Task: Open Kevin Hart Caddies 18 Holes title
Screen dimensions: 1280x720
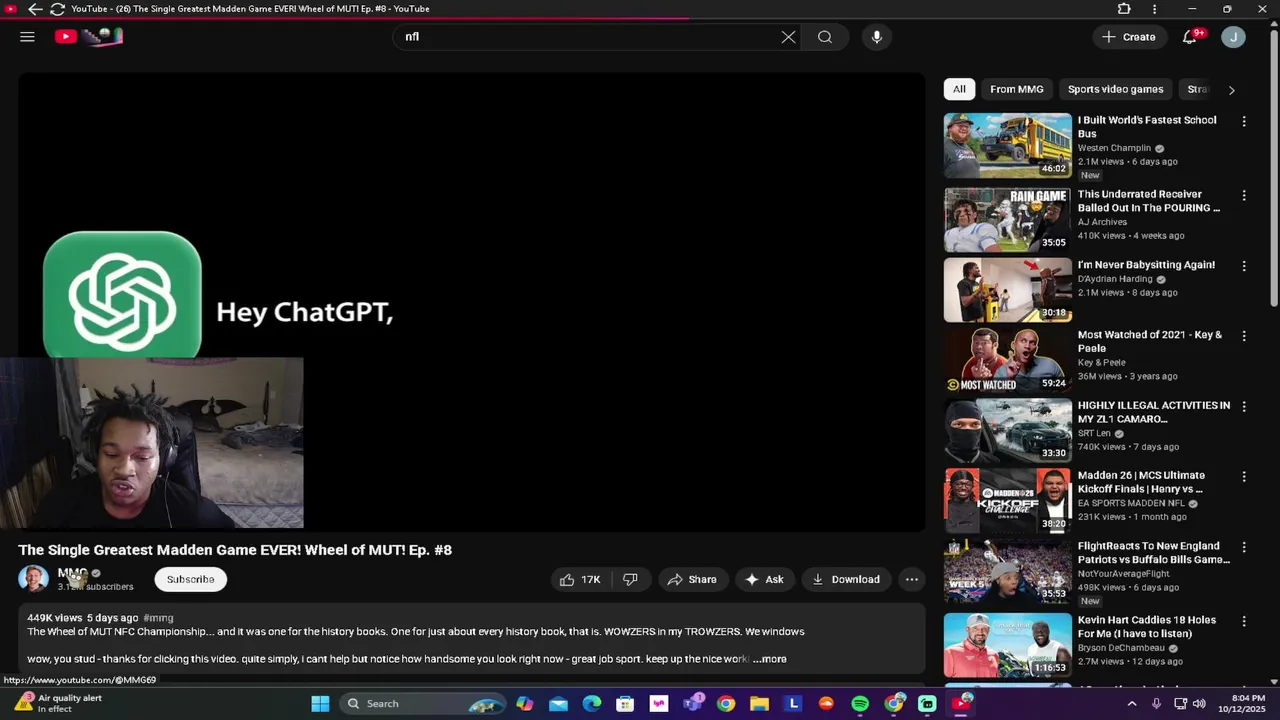Action: point(1147,627)
